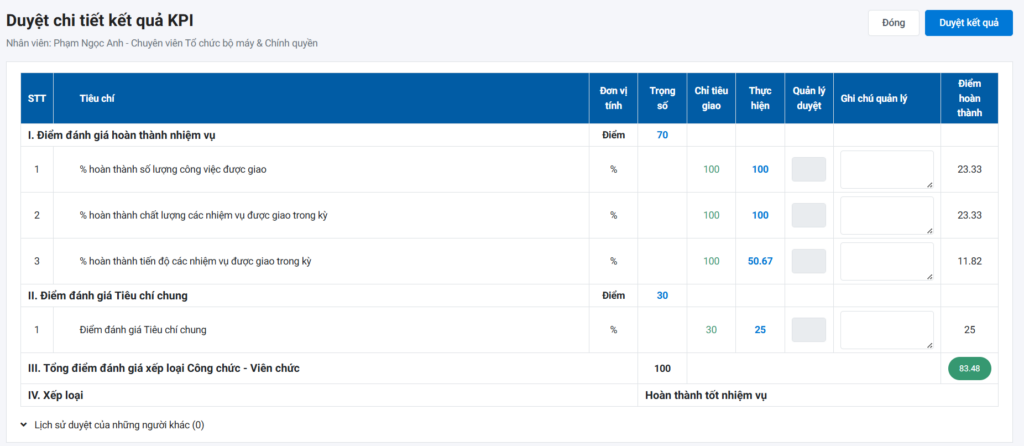
Task: Click manager note box for Tiêu chí chung row
Action: point(887,330)
